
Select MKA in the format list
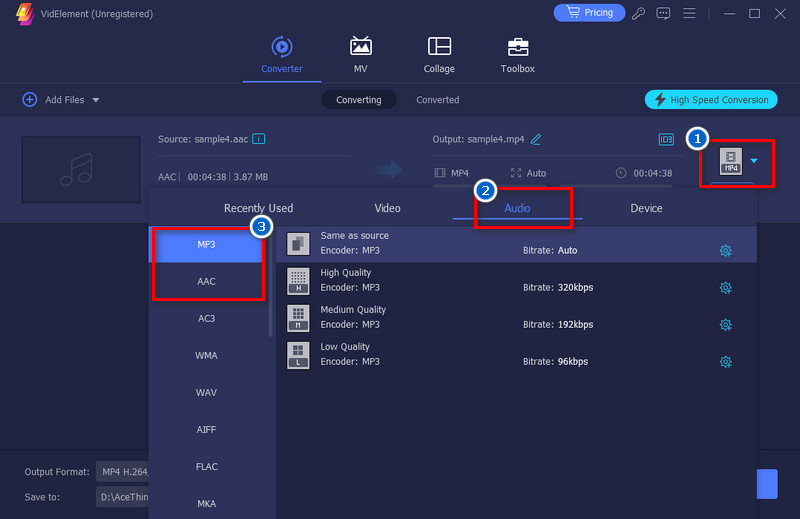pyautogui.click(x=207, y=504)
